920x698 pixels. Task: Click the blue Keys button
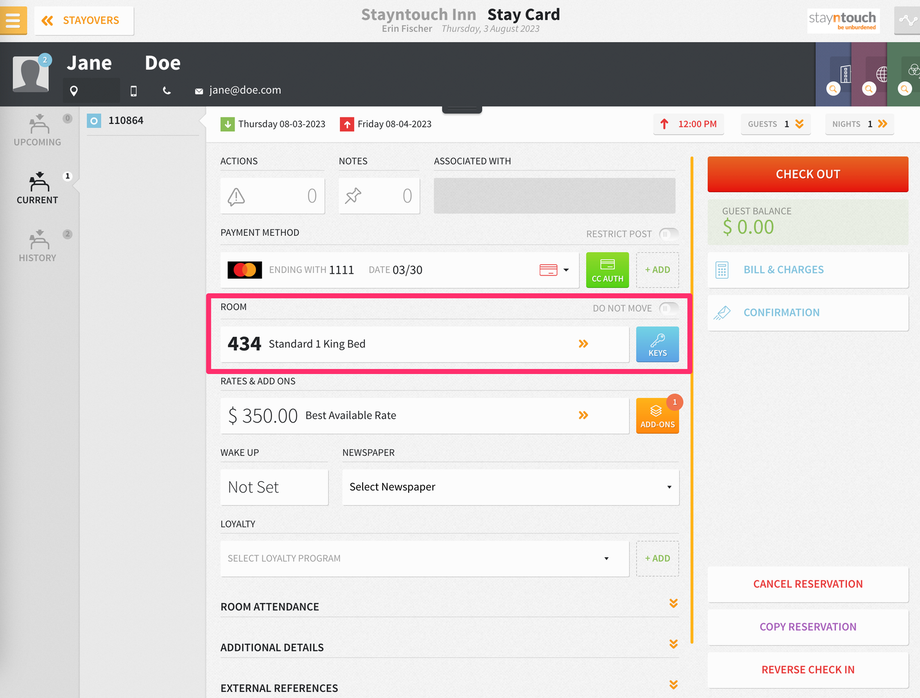(658, 344)
